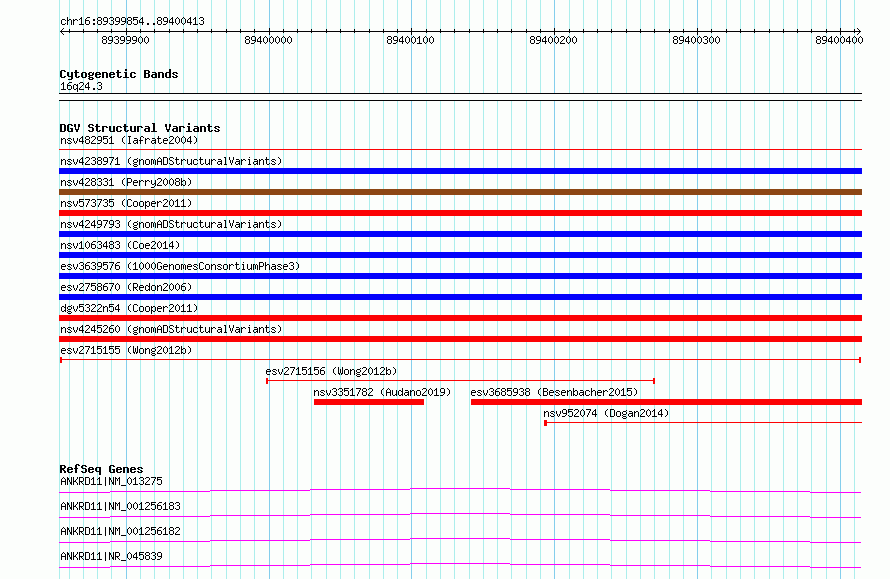Open the DGV Structural Variants track heading
The image size is (890, 579).
point(140,128)
